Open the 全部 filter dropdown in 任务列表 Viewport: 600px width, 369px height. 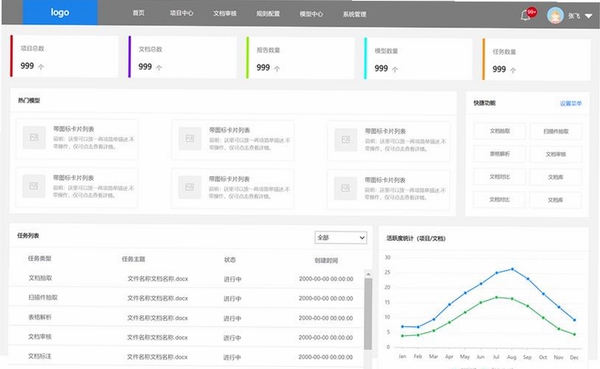[341, 238]
